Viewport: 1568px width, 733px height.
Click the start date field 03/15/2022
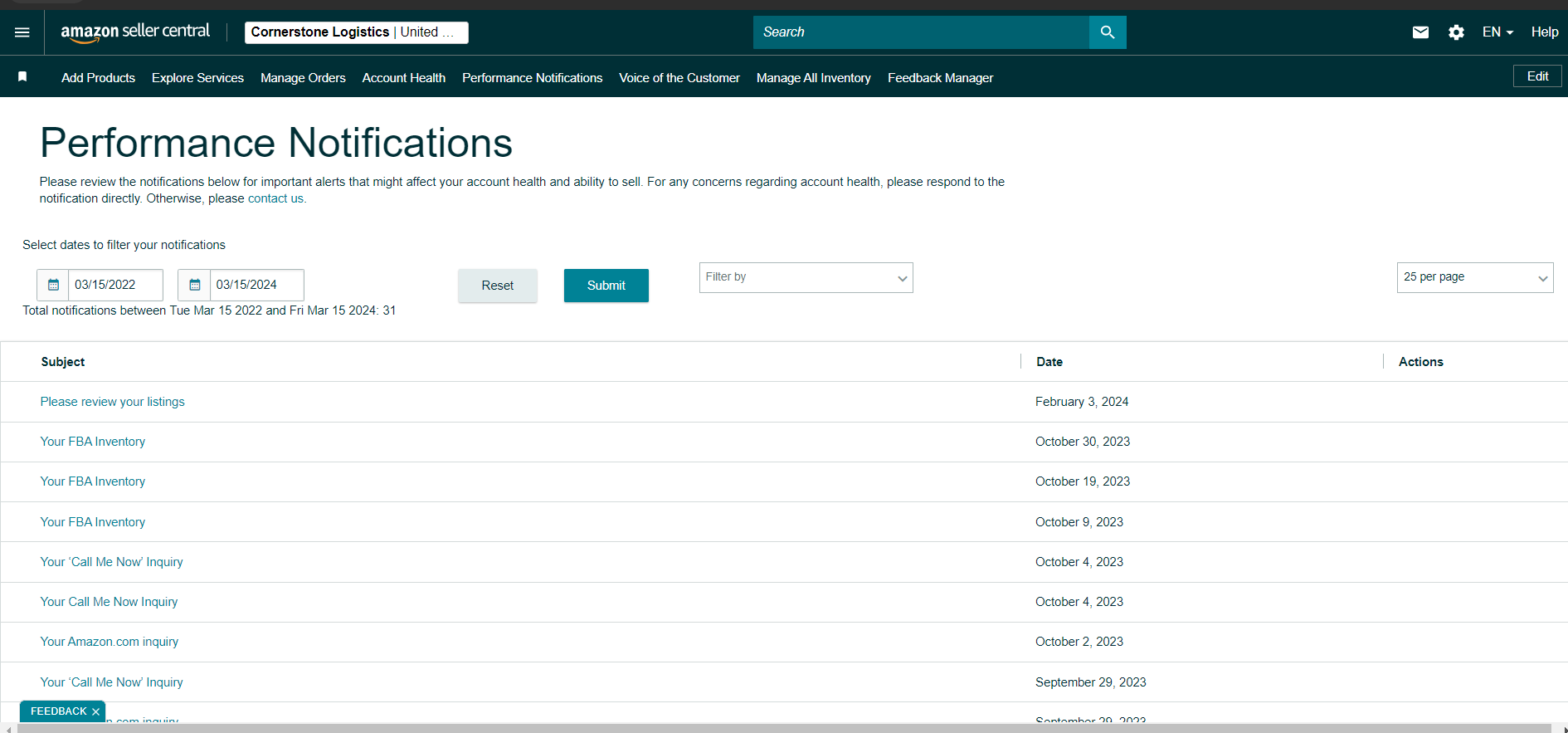114,285
